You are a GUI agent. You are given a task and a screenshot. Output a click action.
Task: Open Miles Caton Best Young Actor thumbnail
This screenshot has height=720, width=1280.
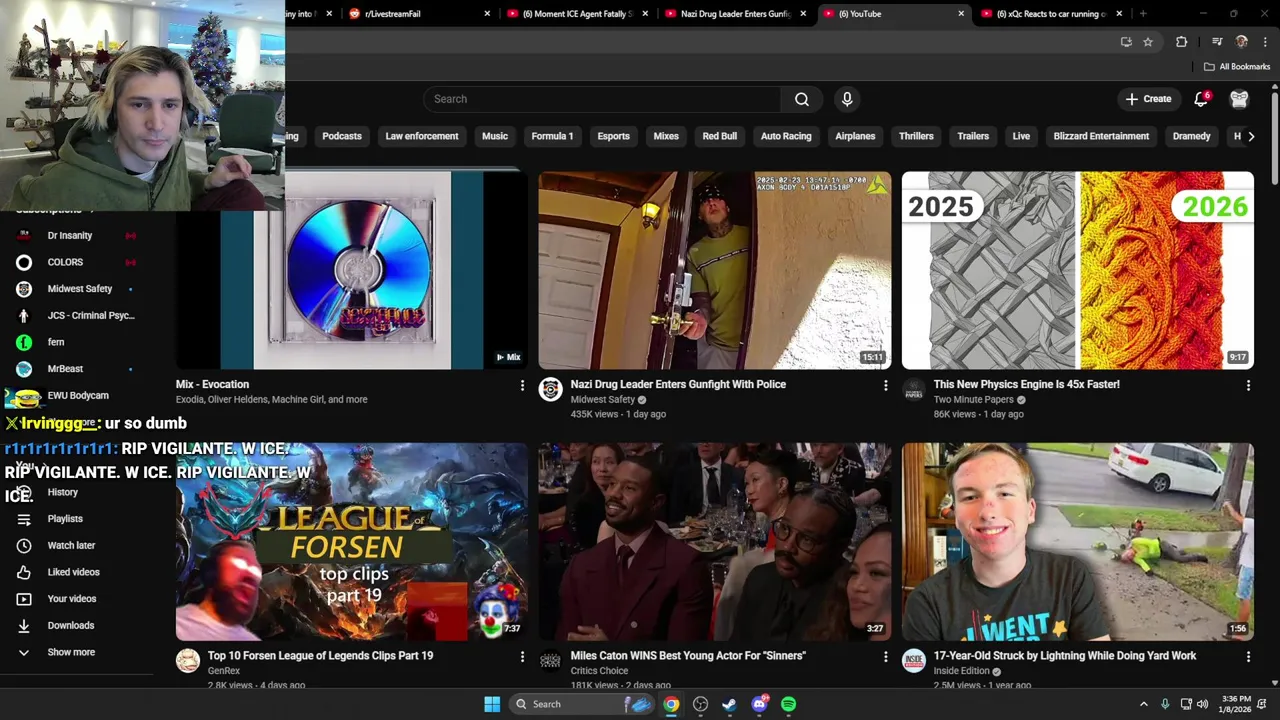point(715,541)
